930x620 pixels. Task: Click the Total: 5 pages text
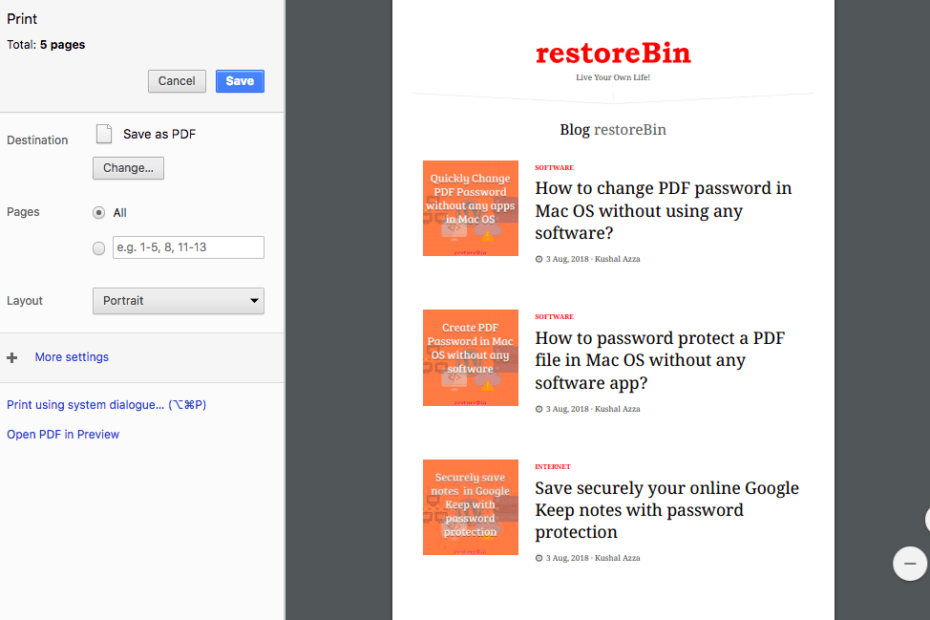point(46,45)
